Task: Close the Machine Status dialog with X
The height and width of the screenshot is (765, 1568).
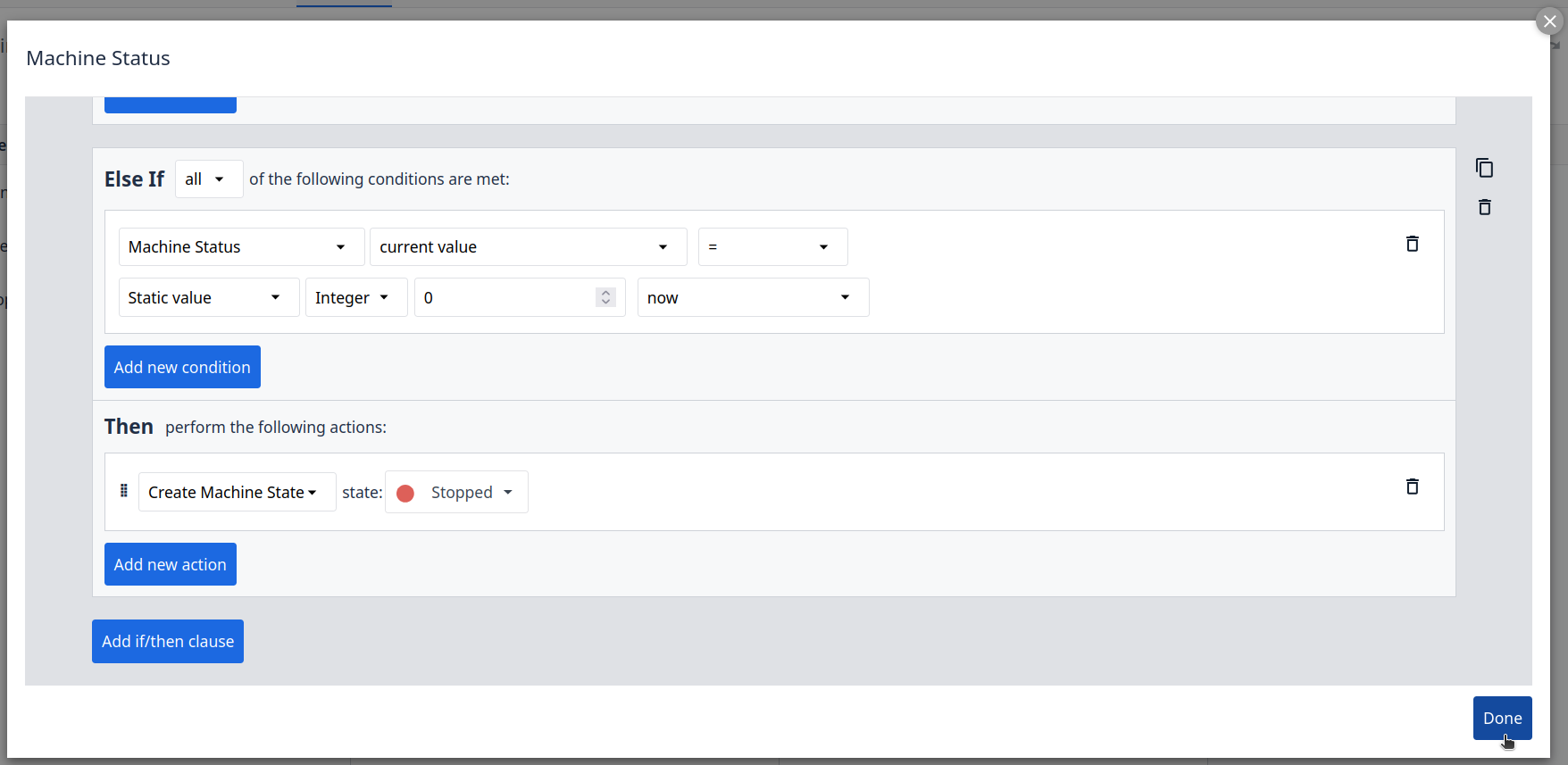Action: pyautogui.click(x=1549, y=21)
